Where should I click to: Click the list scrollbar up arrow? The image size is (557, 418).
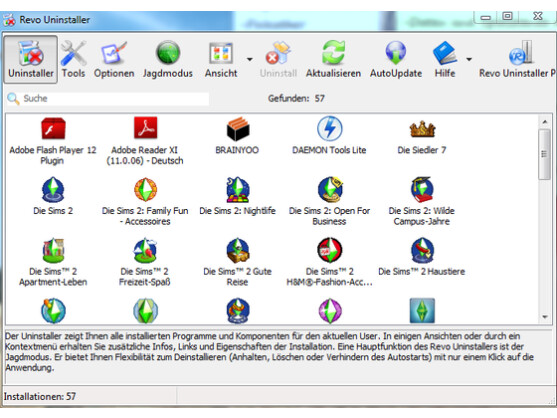(545, 122)
